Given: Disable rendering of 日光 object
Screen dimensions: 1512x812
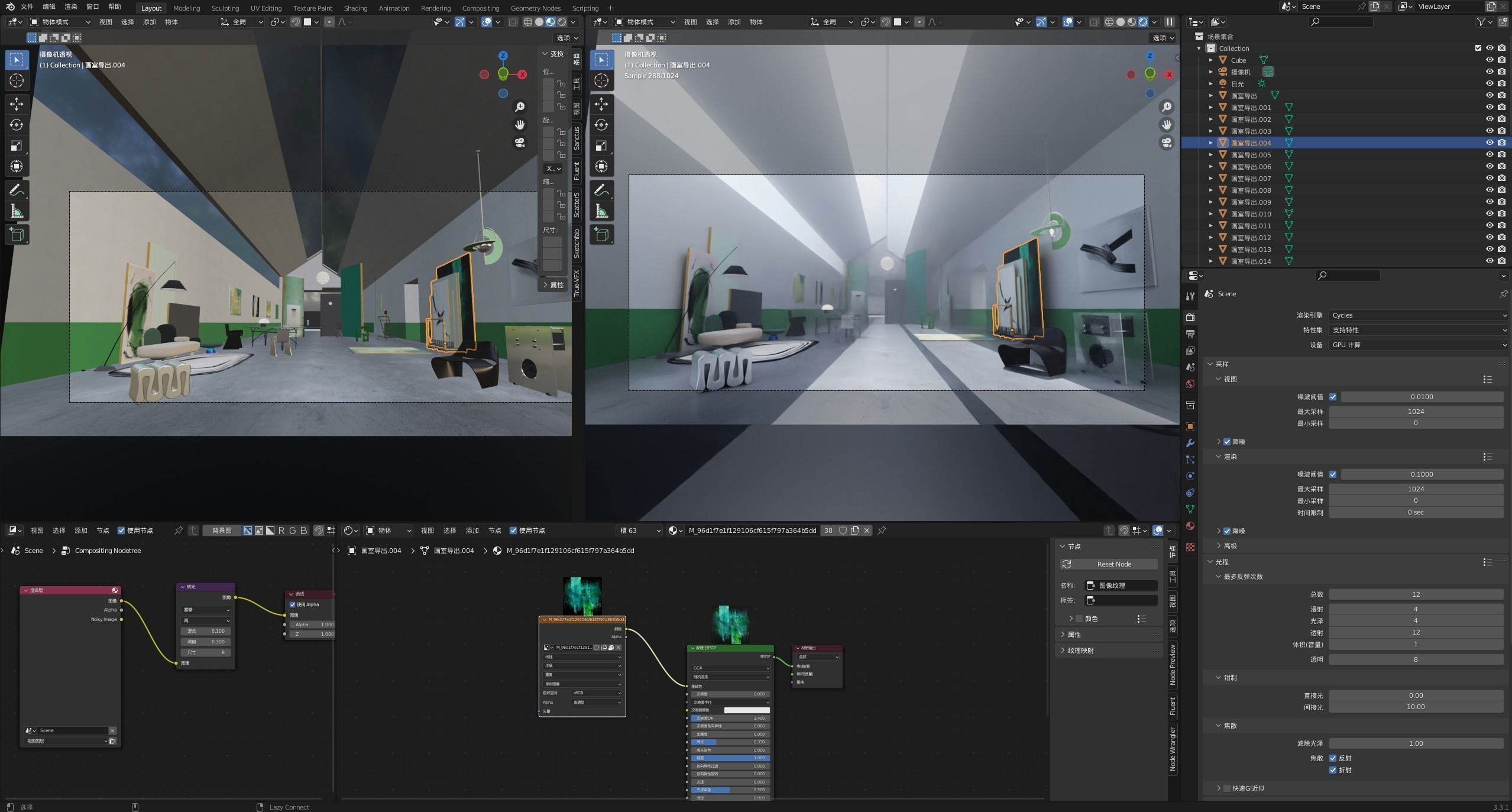Looking at the screenshot, I should point(1502,83).
